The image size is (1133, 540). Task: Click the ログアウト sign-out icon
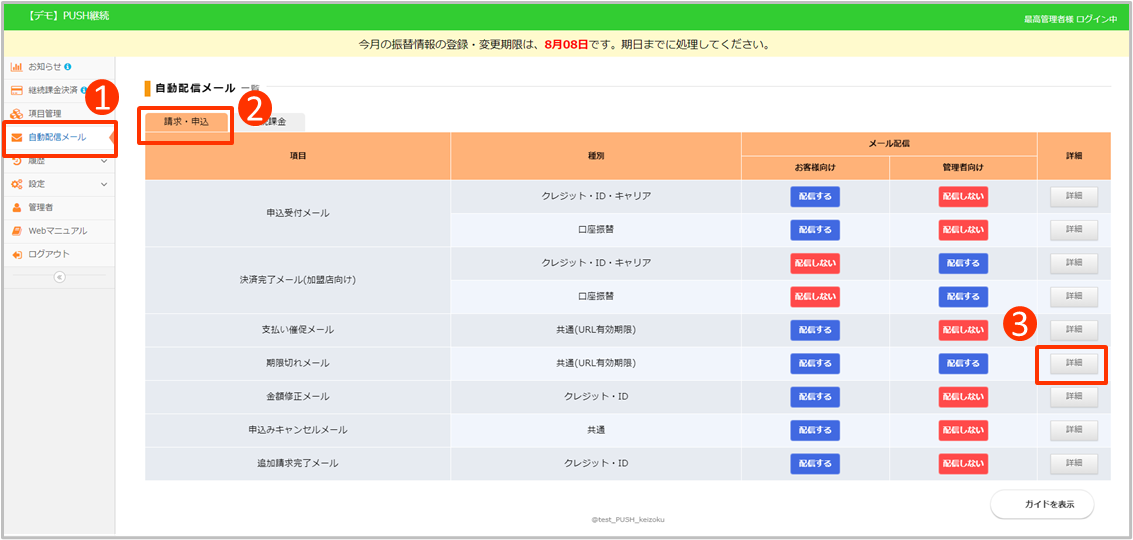click(x=17, y=254)
